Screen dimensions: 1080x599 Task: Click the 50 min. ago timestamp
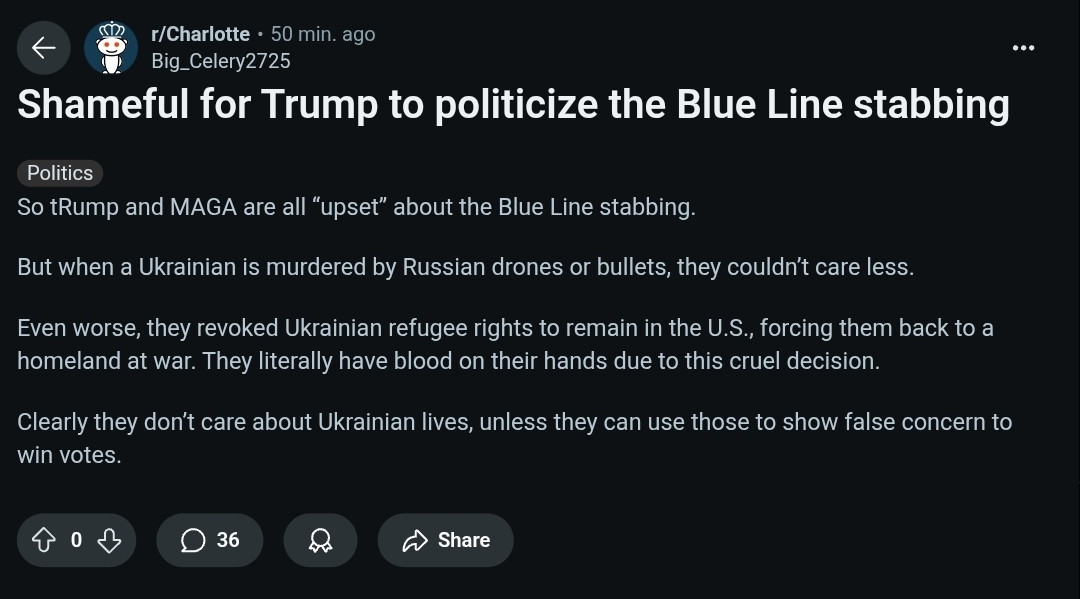[x=322, y=34]
